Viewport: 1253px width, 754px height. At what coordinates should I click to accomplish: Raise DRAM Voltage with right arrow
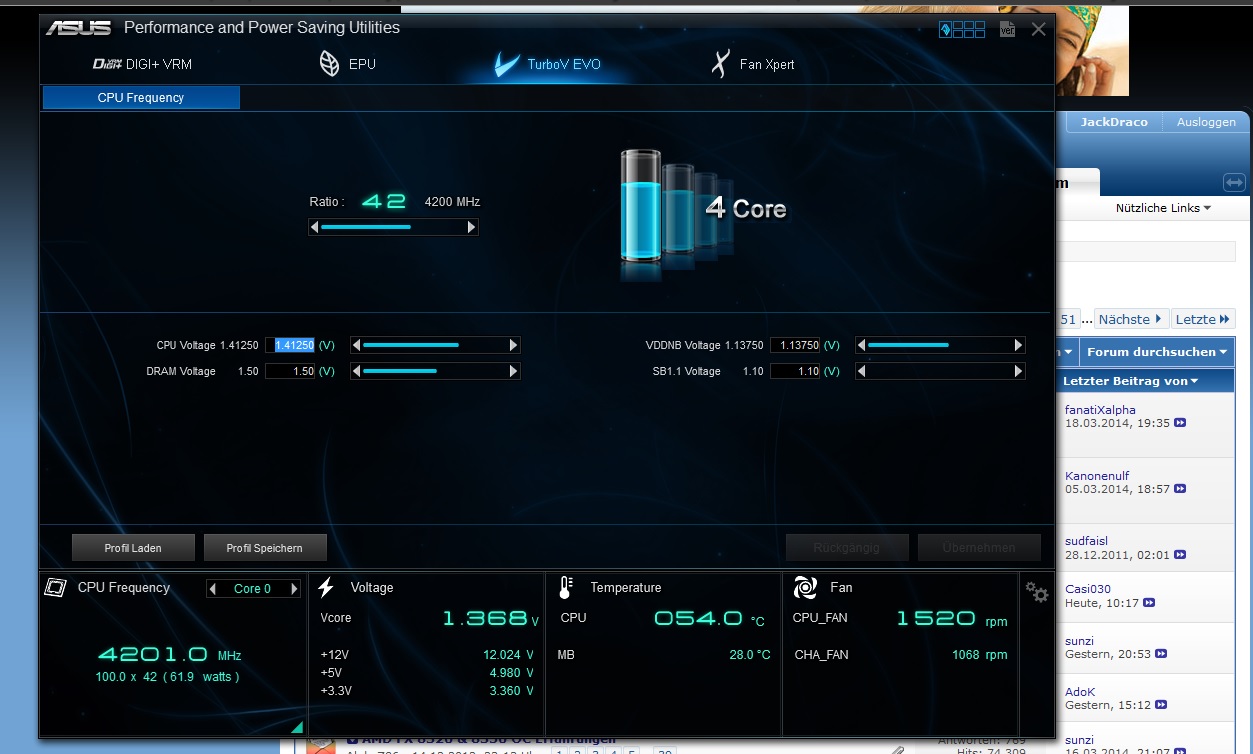click(514, 371)
